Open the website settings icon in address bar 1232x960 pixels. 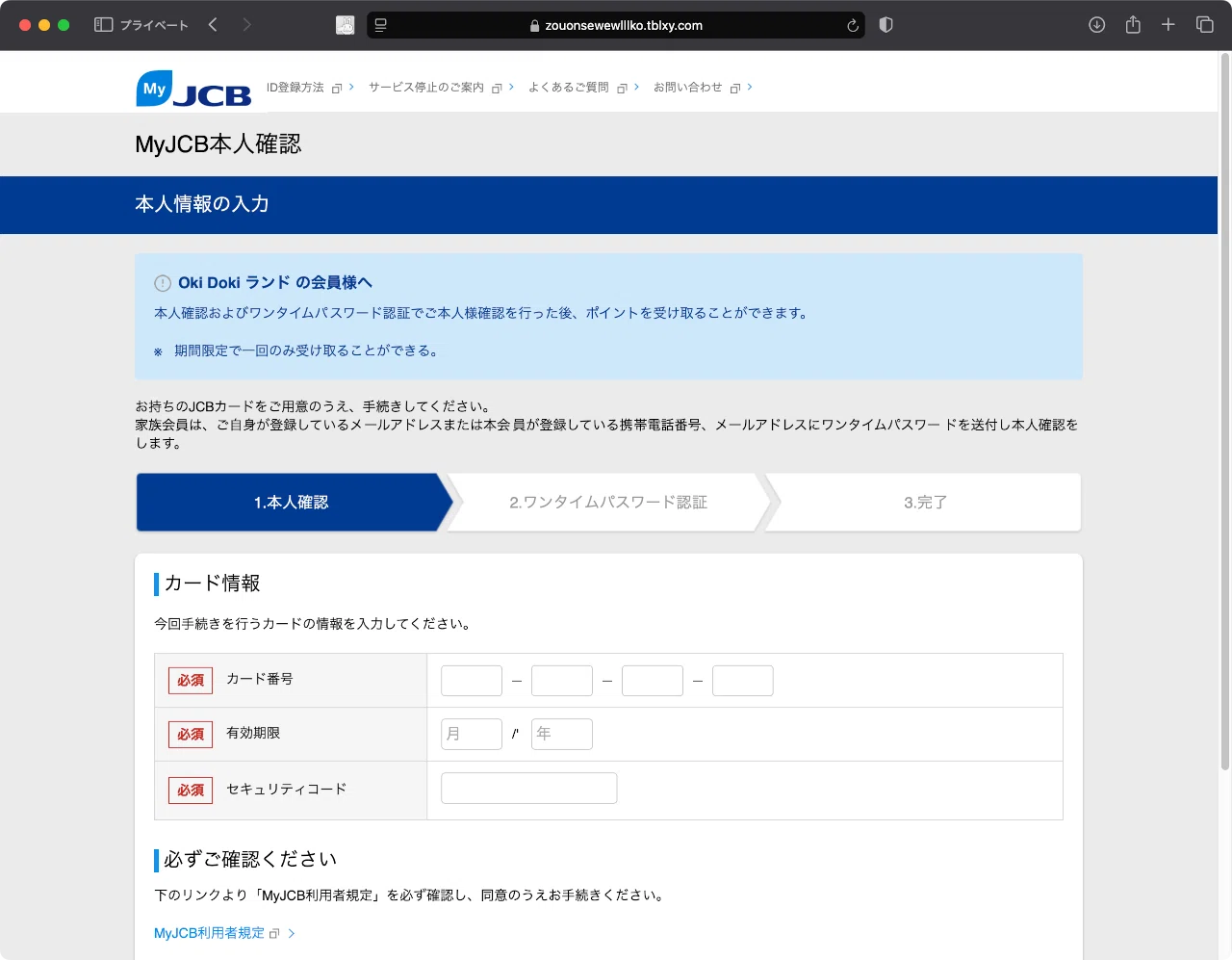381,25
